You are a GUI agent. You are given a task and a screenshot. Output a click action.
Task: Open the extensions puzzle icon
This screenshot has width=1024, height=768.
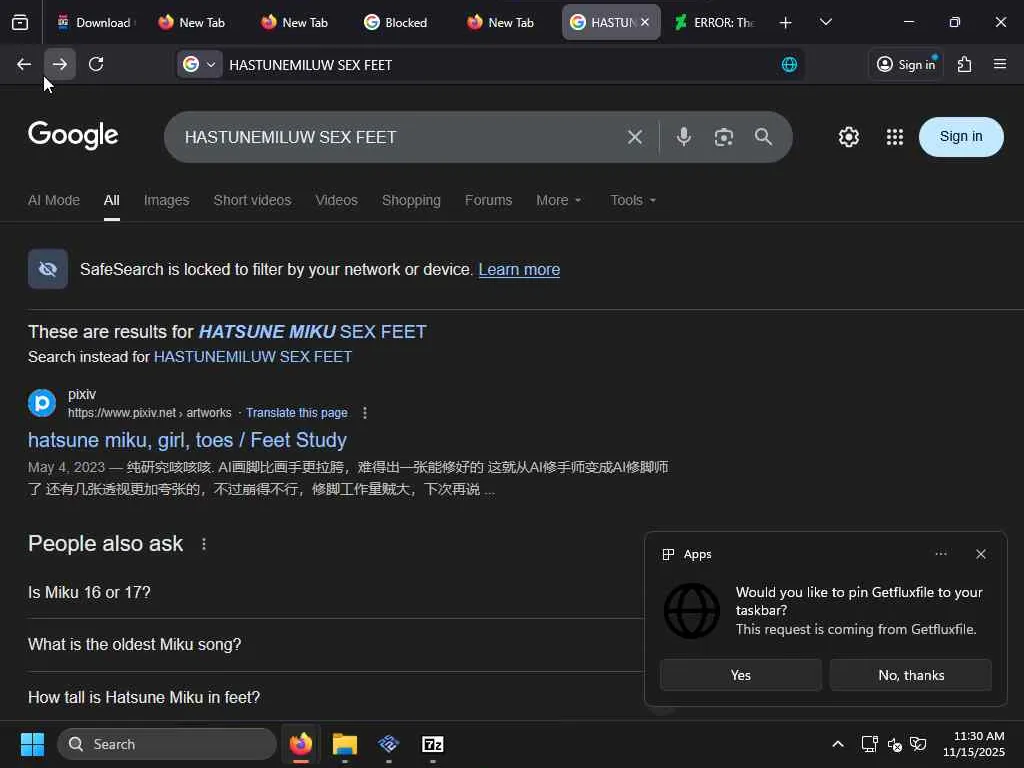[x=964, y=64]
